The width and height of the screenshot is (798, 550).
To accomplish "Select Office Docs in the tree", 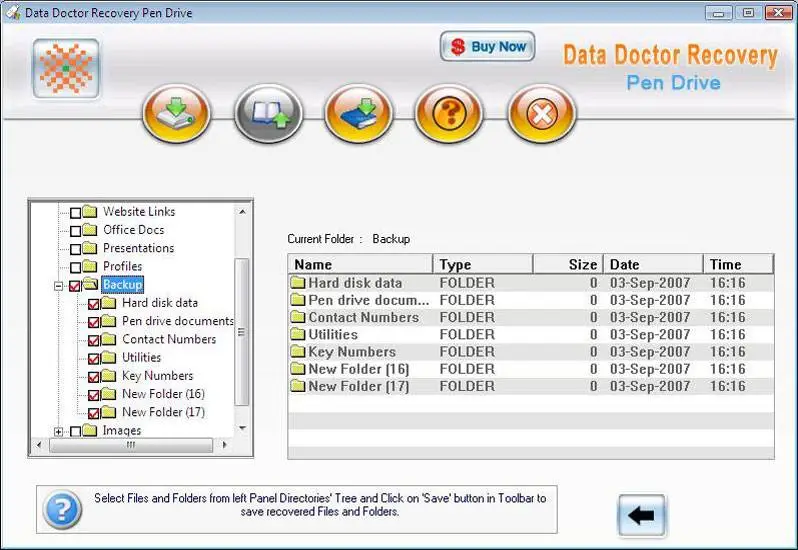I will click(133, 229).
